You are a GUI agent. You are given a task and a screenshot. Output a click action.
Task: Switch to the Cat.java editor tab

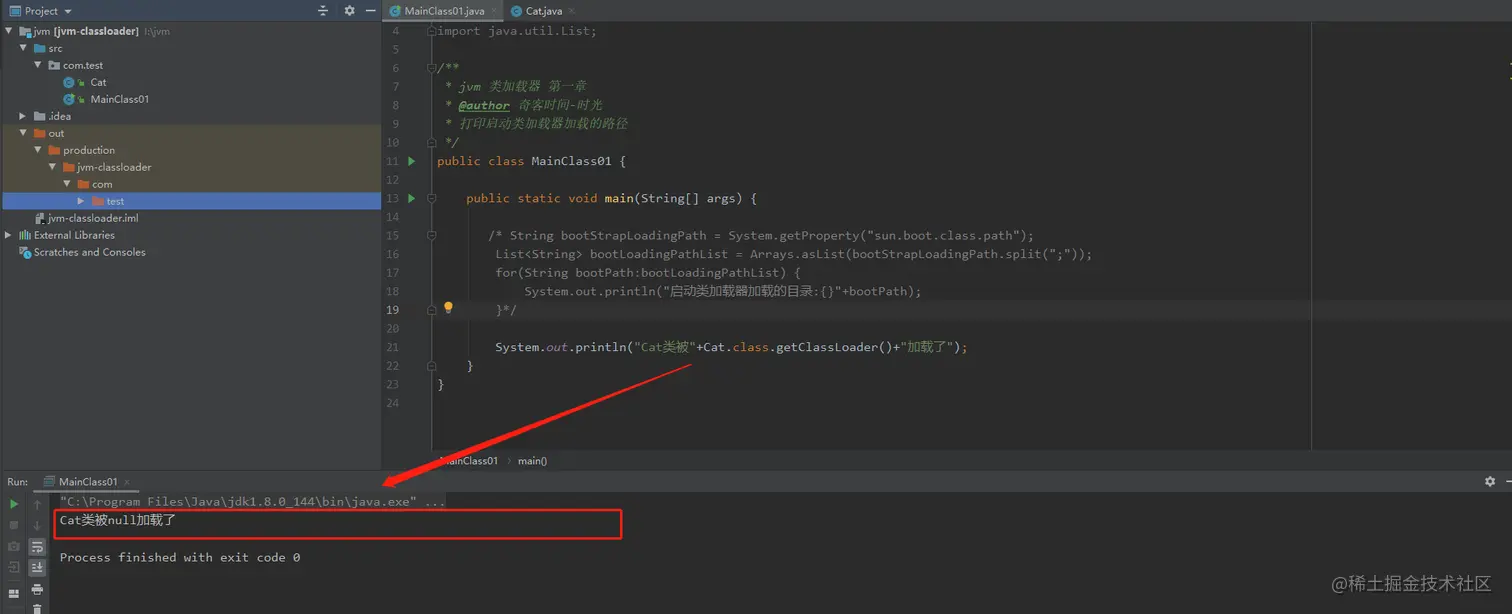coord(543,11)
